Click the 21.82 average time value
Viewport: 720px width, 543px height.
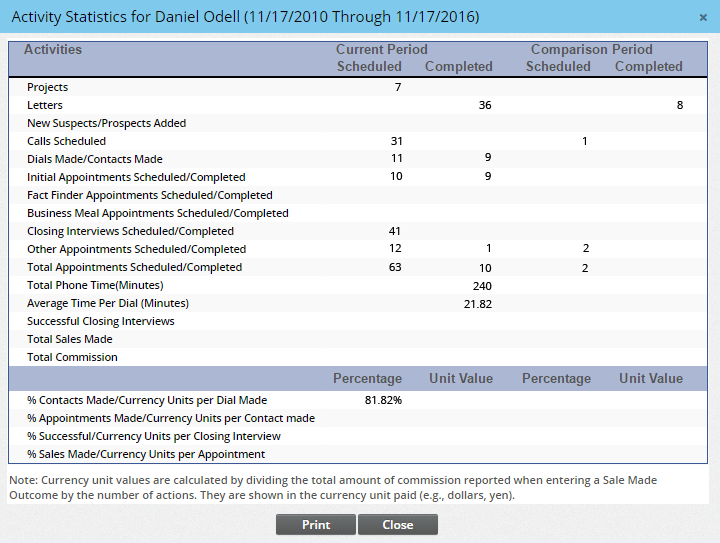tap(477, 304)
